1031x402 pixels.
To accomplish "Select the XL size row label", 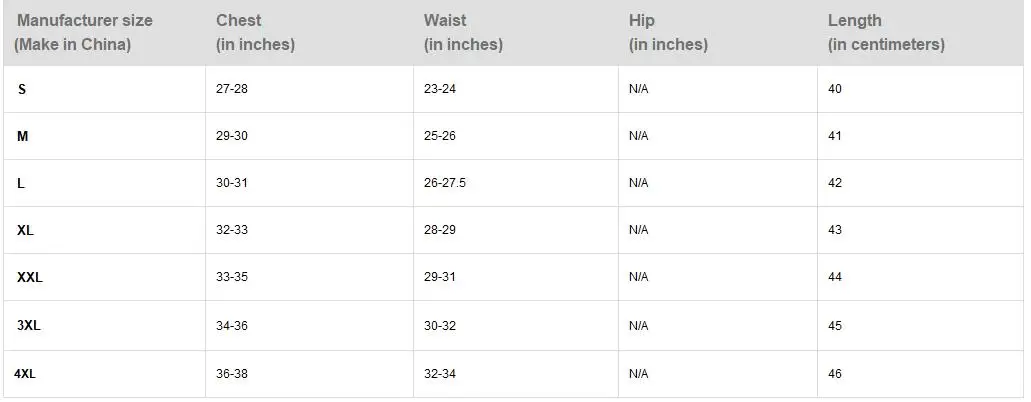I will pyautogui.click(x=25, y=231).
